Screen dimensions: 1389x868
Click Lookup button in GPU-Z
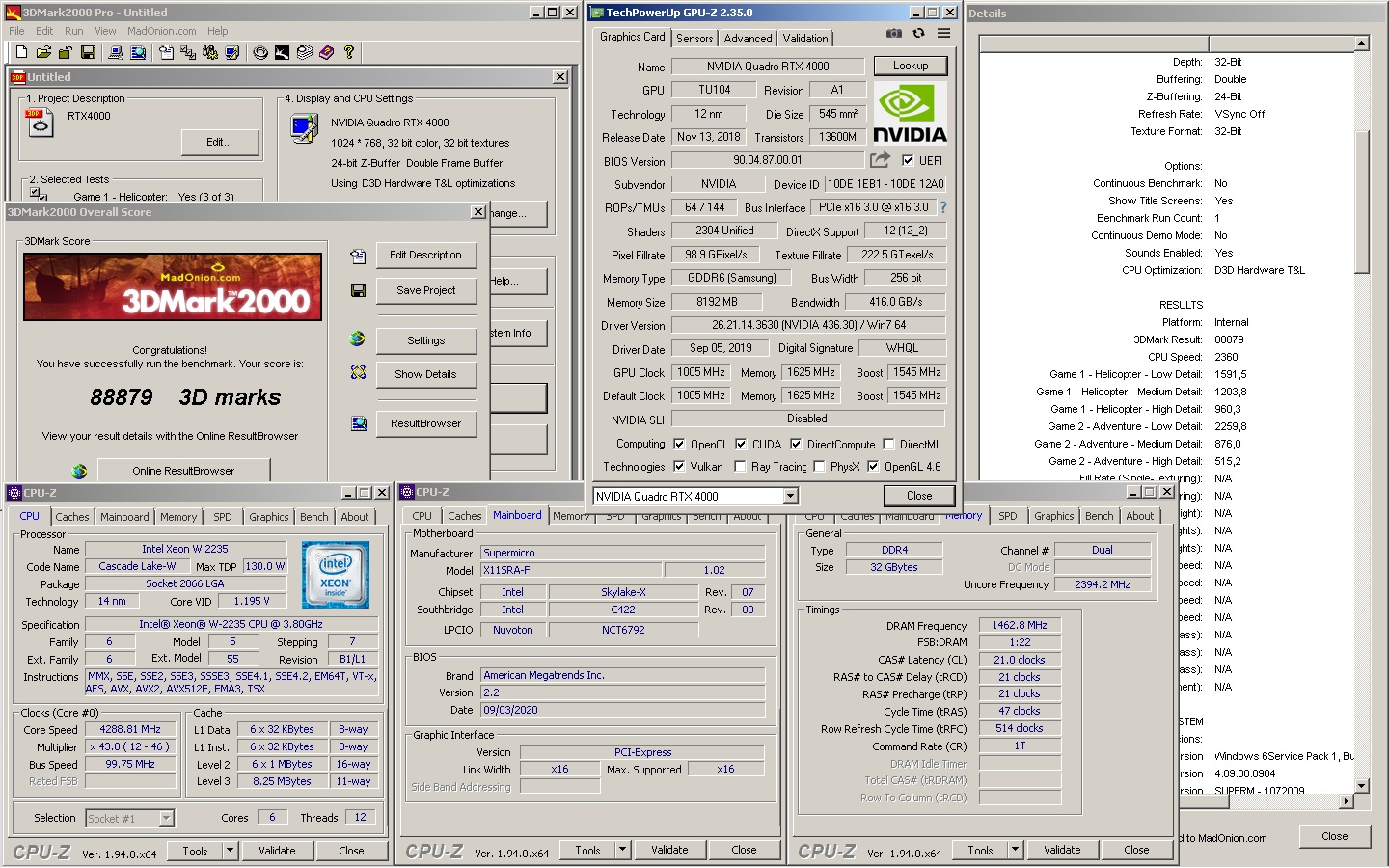(911, 66)
